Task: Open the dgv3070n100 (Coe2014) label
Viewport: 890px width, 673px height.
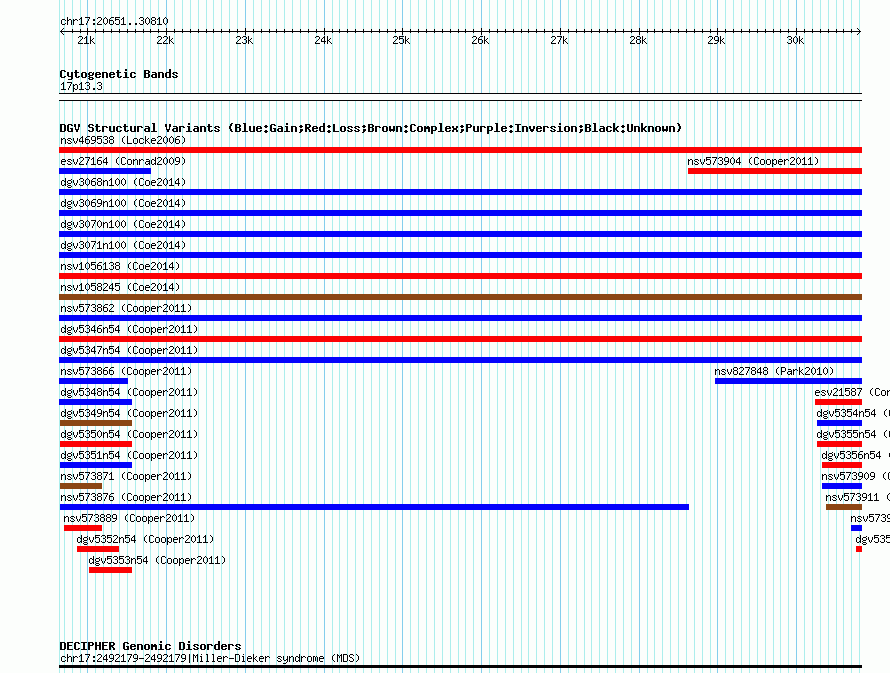Action: (123, 224)
